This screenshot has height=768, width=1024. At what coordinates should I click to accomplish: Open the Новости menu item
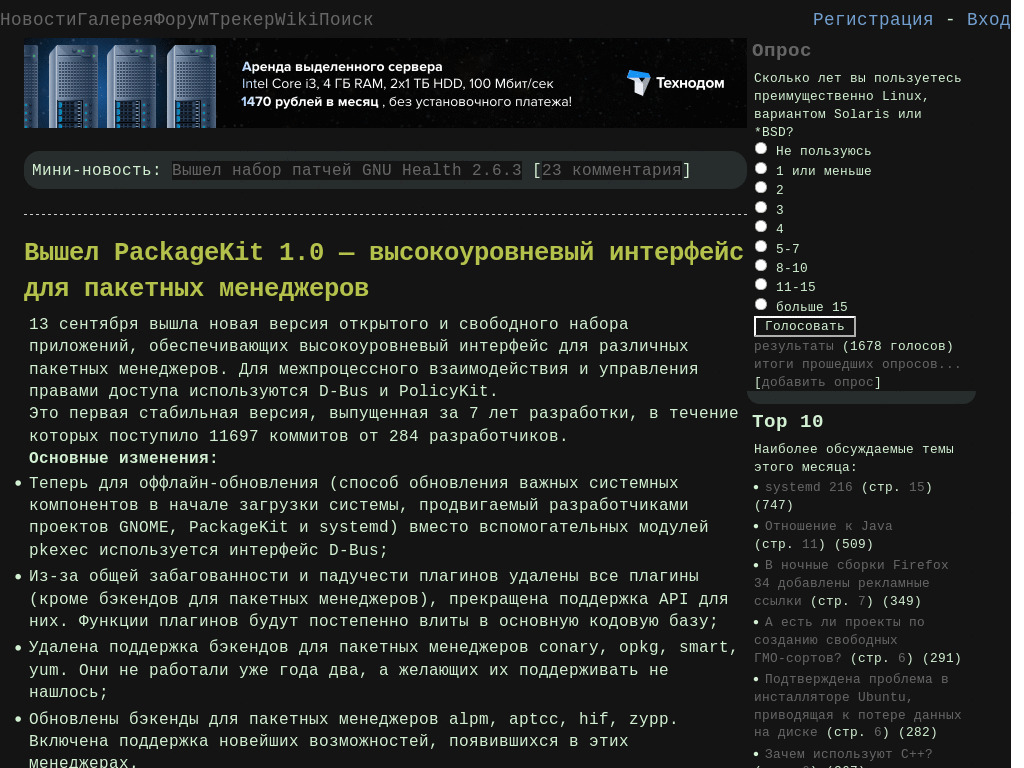point(39,20)
